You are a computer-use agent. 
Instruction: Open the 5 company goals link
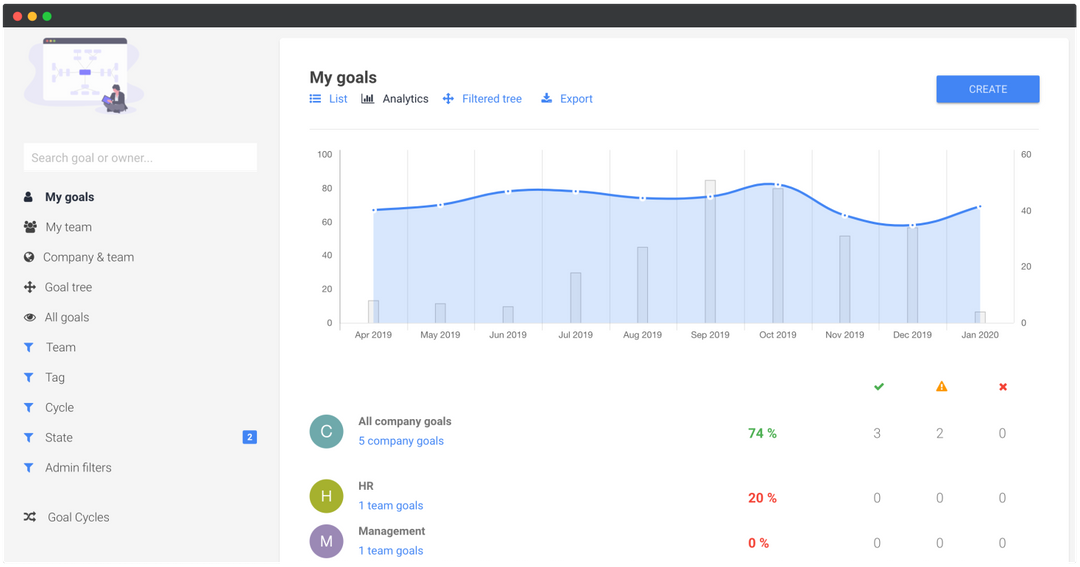pos(401,441)
